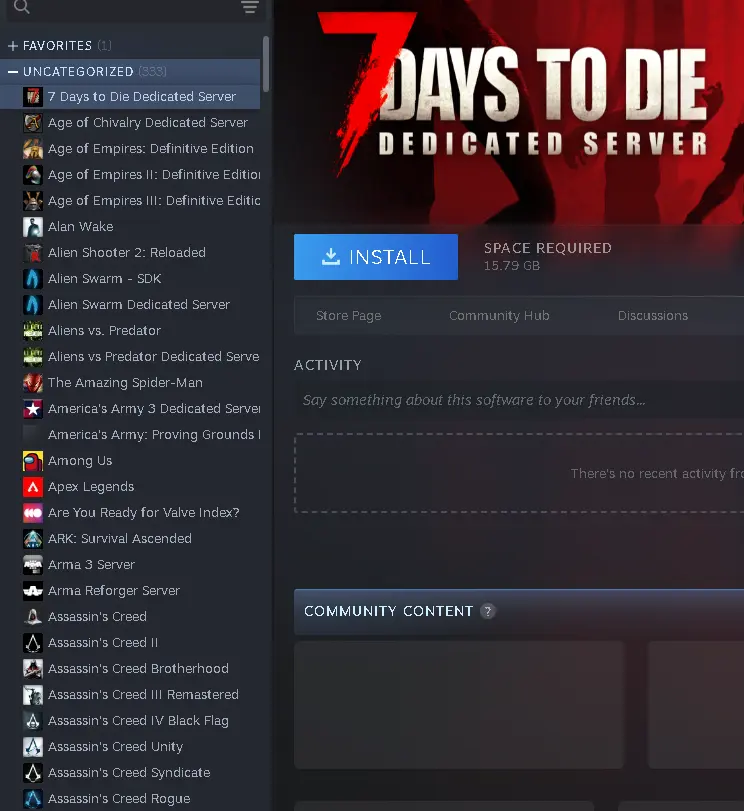This screenshot has height=811, width=744.
Task: Select Assassin's Creed IV Black Flag entry
Action: click(130, 720)
